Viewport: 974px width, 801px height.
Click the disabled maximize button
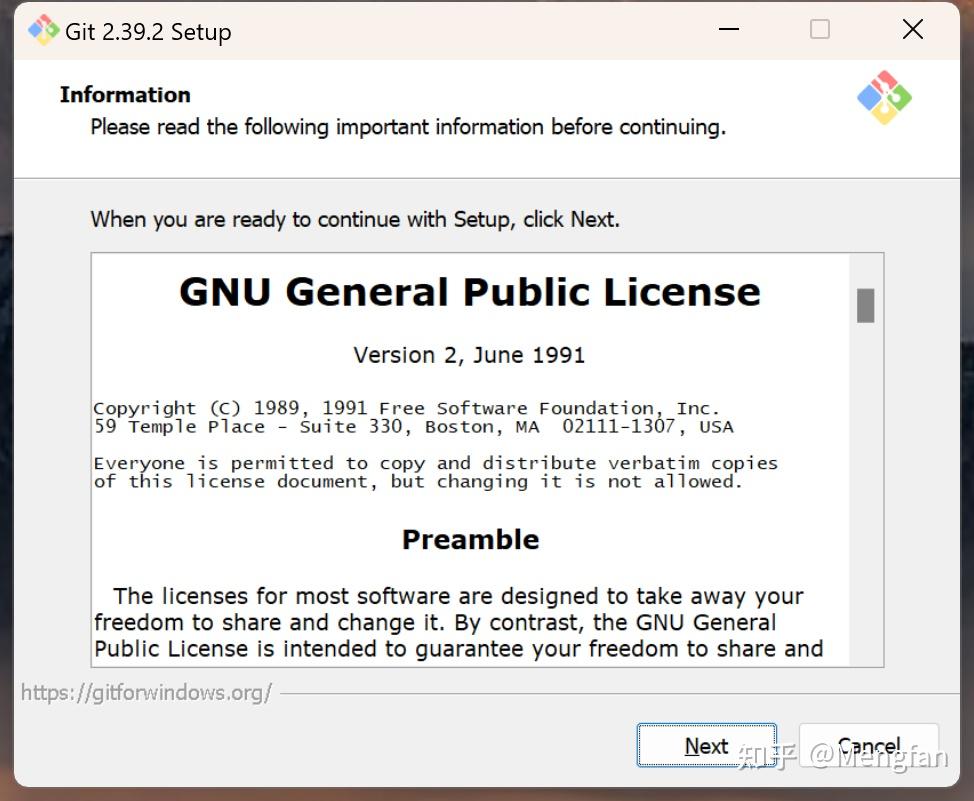tap(820, 29)
